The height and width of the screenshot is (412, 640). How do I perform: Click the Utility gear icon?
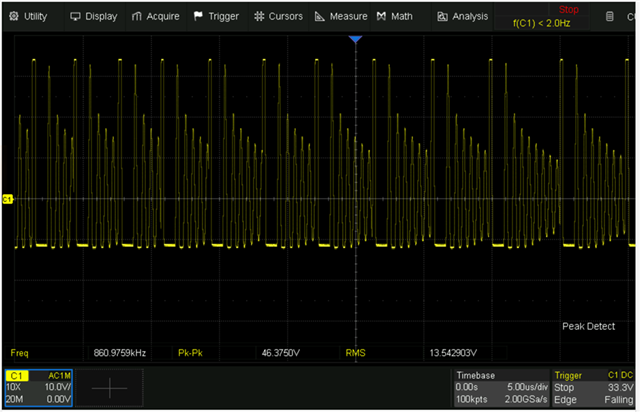tap(14, 16)
